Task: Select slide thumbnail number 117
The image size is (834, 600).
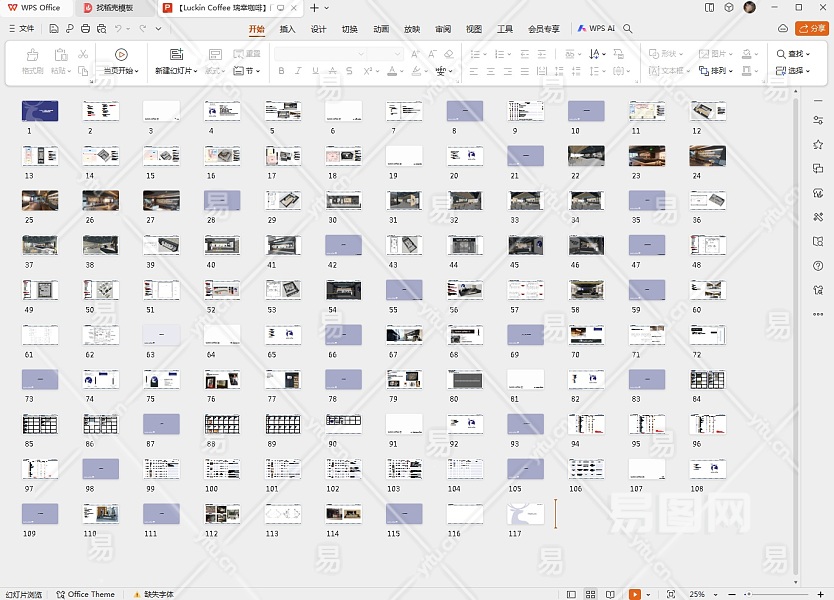Action: pos(526,514)
